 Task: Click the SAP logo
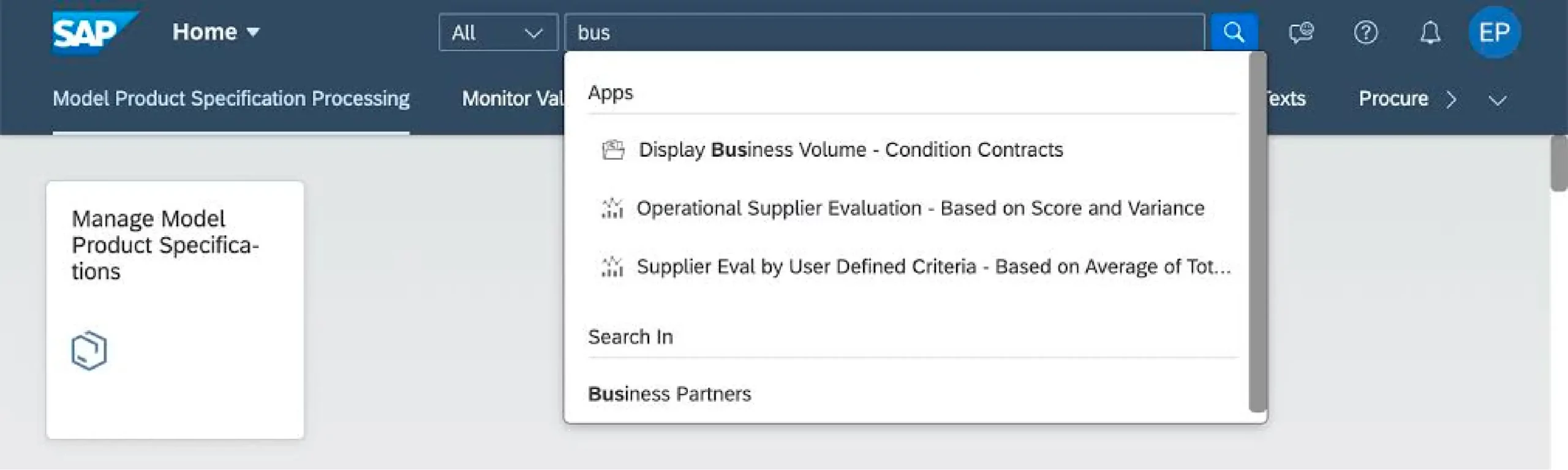pos(92,32)
